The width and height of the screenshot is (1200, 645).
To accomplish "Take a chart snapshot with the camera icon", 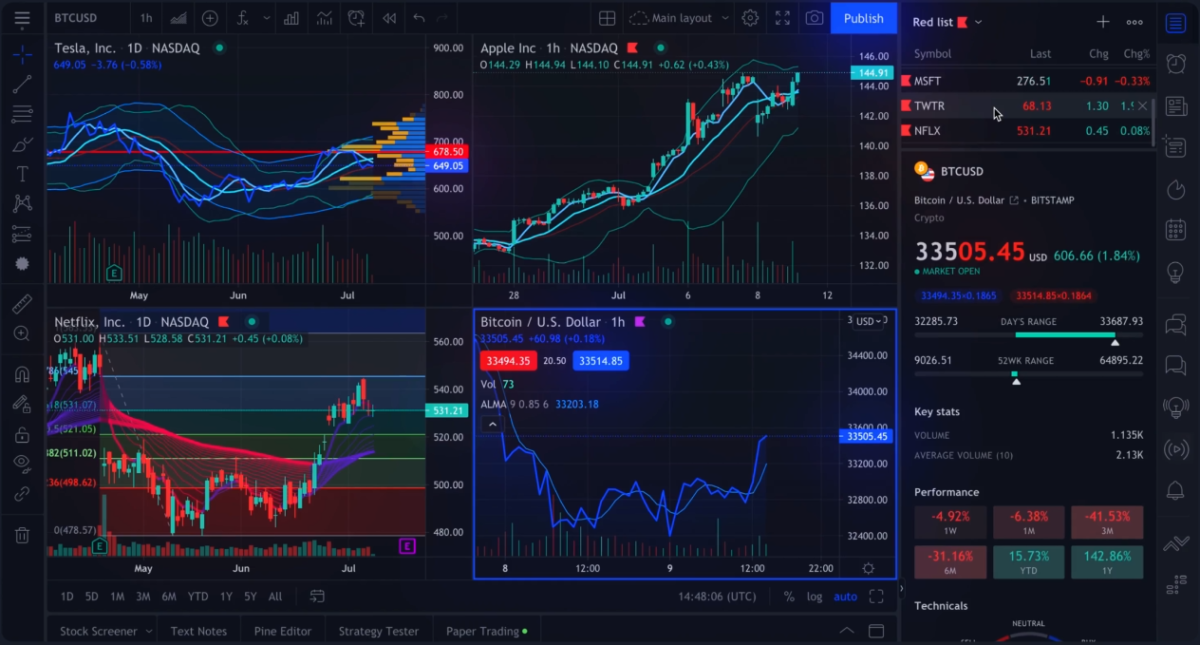I will pyautogui.click(x=813, y=17).
